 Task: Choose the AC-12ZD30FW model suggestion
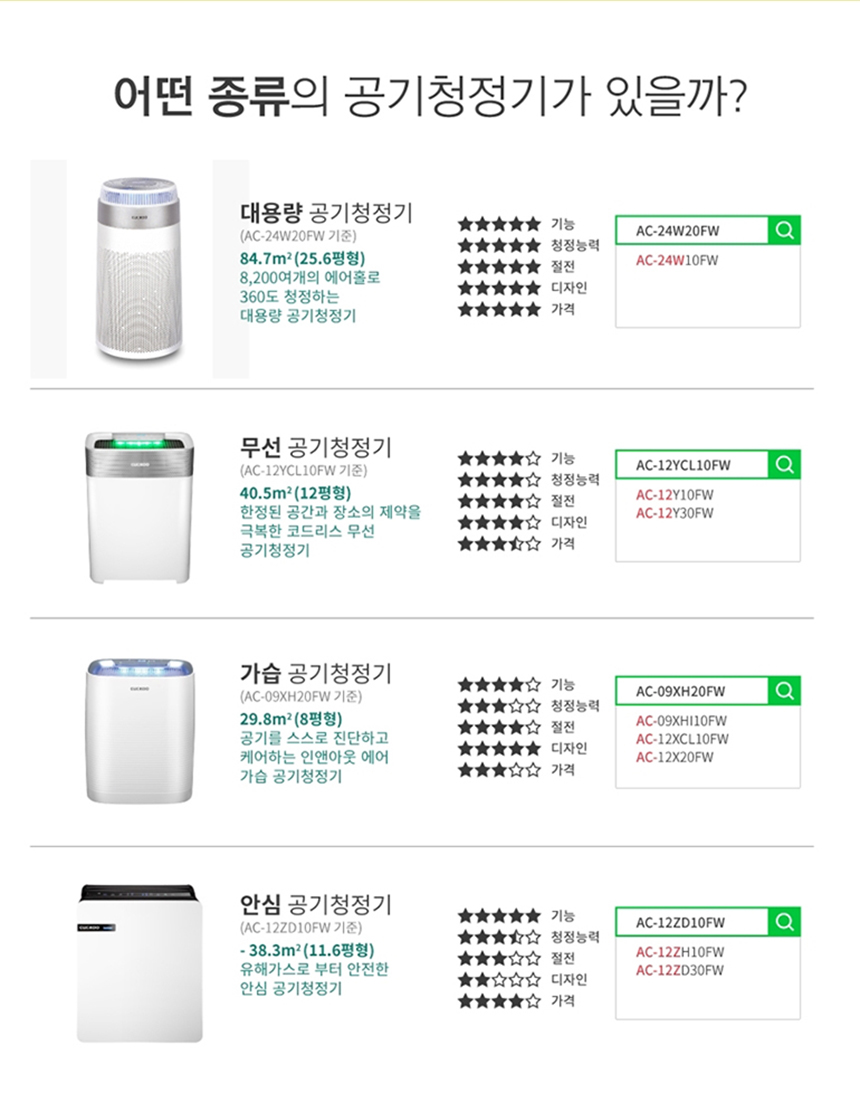point(680,970)
